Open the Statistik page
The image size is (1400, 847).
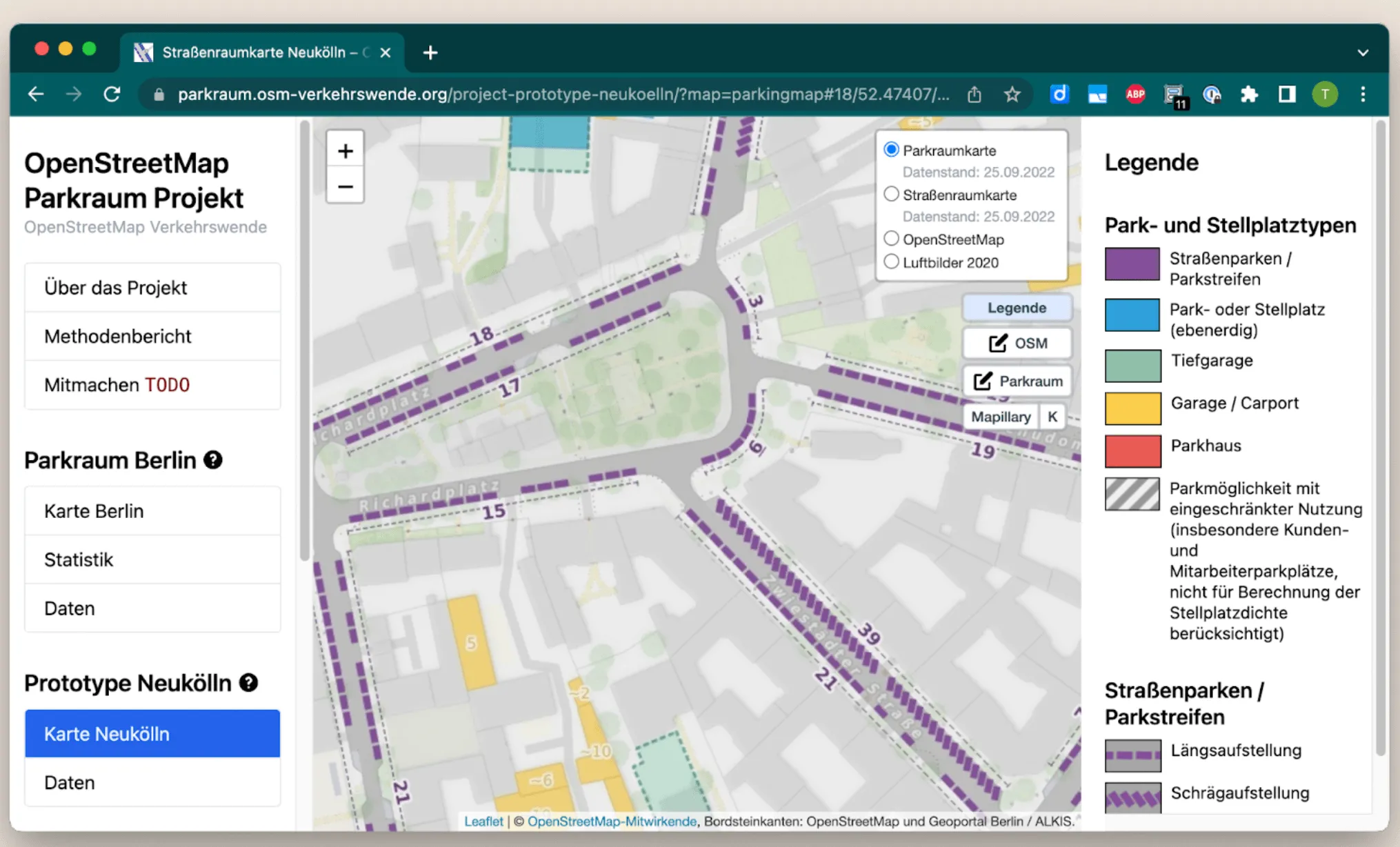pyautogui.click(x=152, y=559)
